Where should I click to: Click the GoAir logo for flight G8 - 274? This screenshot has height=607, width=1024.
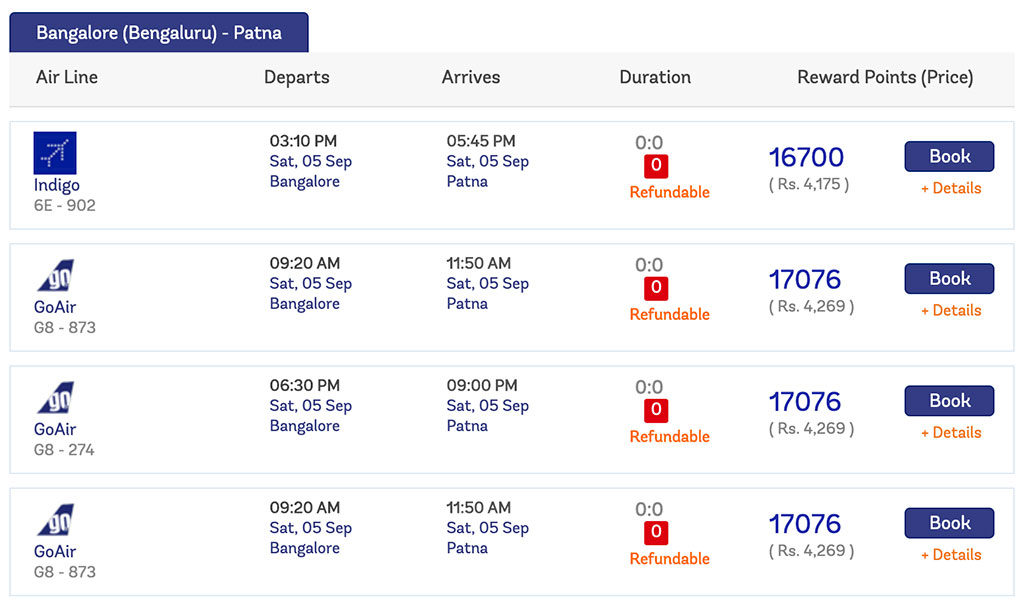(x=56, y=398)
